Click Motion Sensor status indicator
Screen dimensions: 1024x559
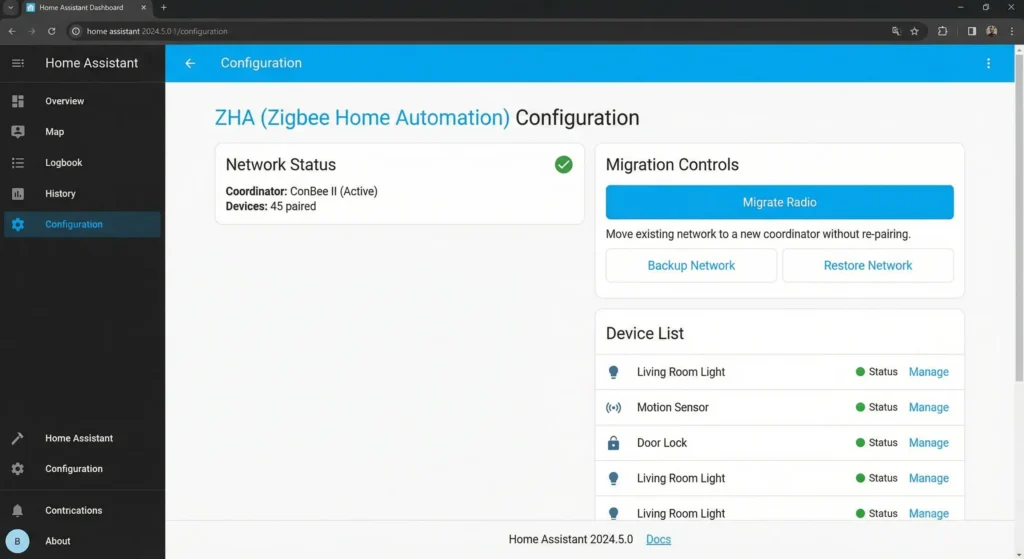876,407
